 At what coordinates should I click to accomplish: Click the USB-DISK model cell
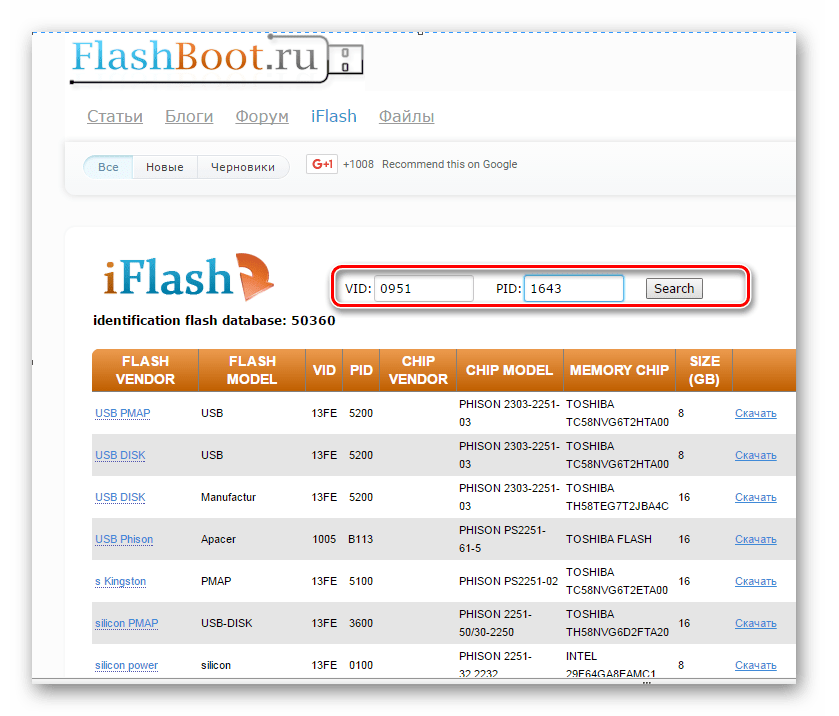click(226, 623)
